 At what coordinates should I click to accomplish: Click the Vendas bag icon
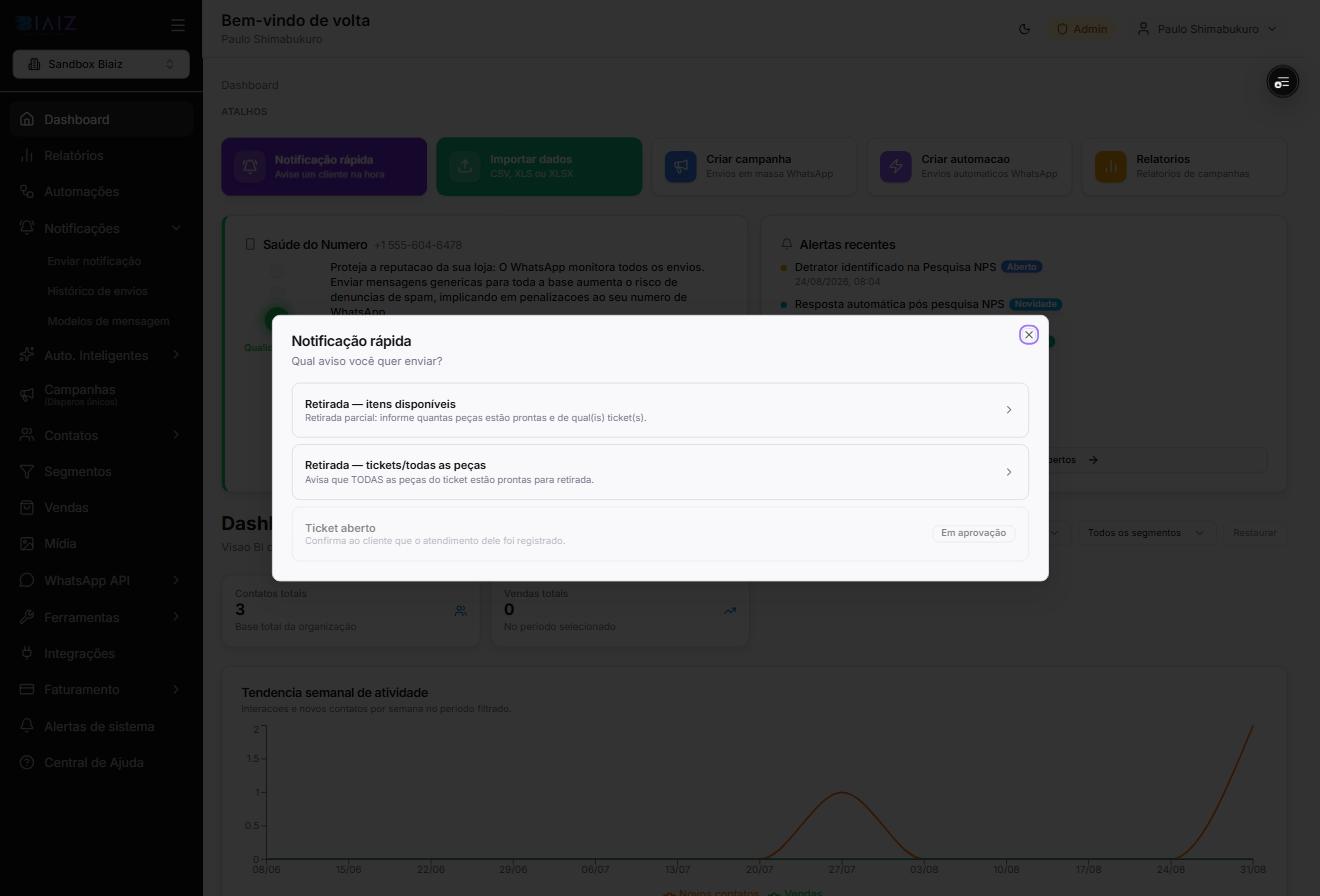point(27,507)
